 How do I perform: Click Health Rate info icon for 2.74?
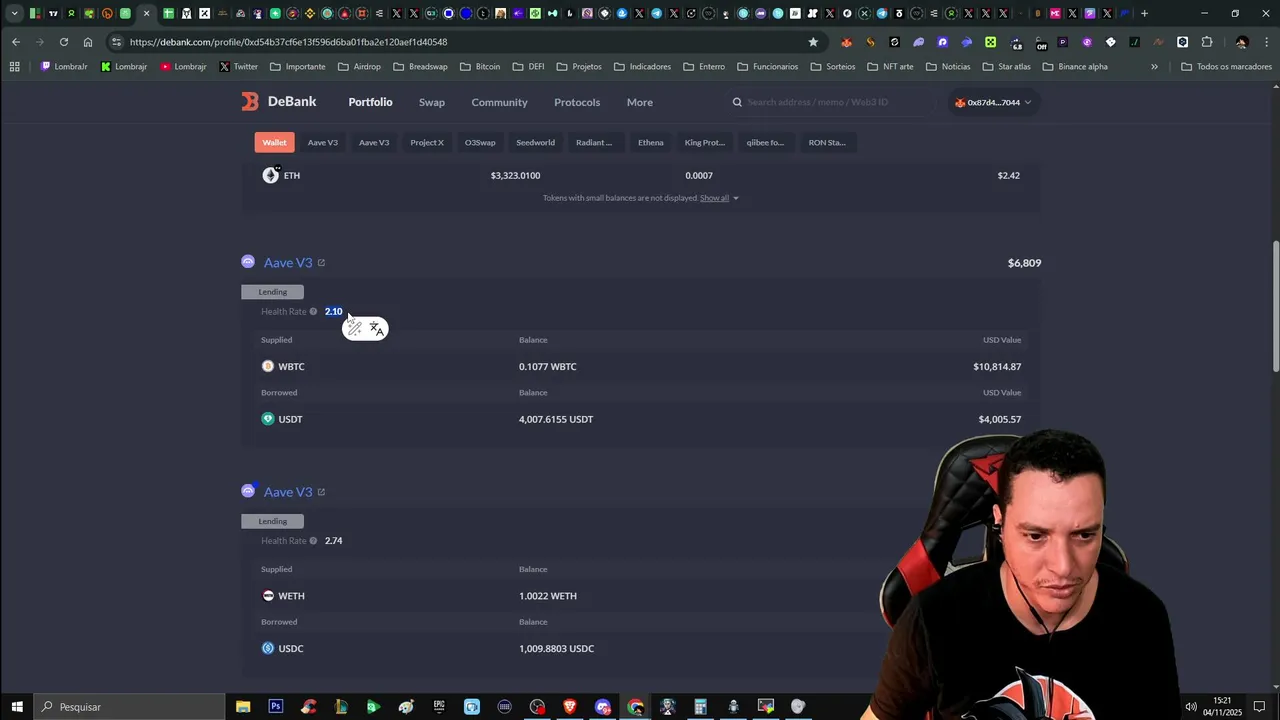point(313,541)
